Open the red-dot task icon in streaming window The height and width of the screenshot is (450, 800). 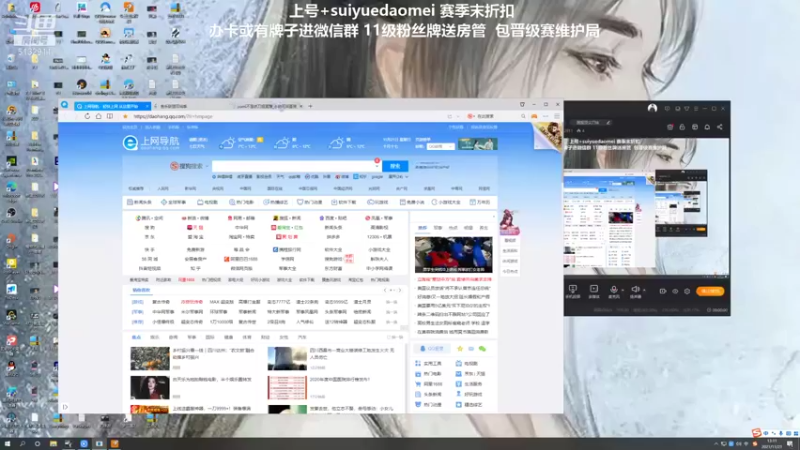point(670,127)
